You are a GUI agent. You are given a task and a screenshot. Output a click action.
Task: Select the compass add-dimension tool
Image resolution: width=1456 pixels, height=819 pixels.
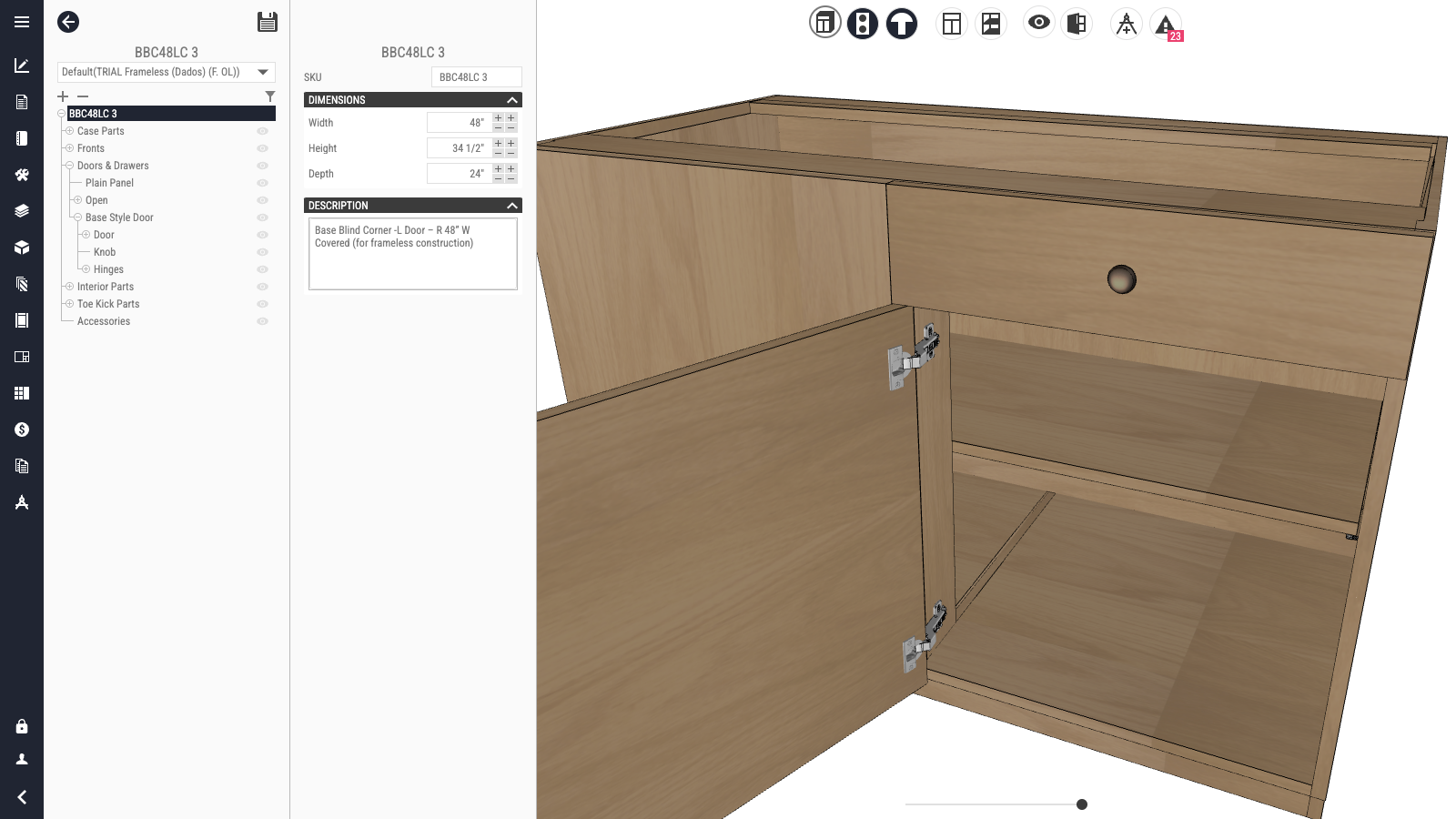(1127, 23)
